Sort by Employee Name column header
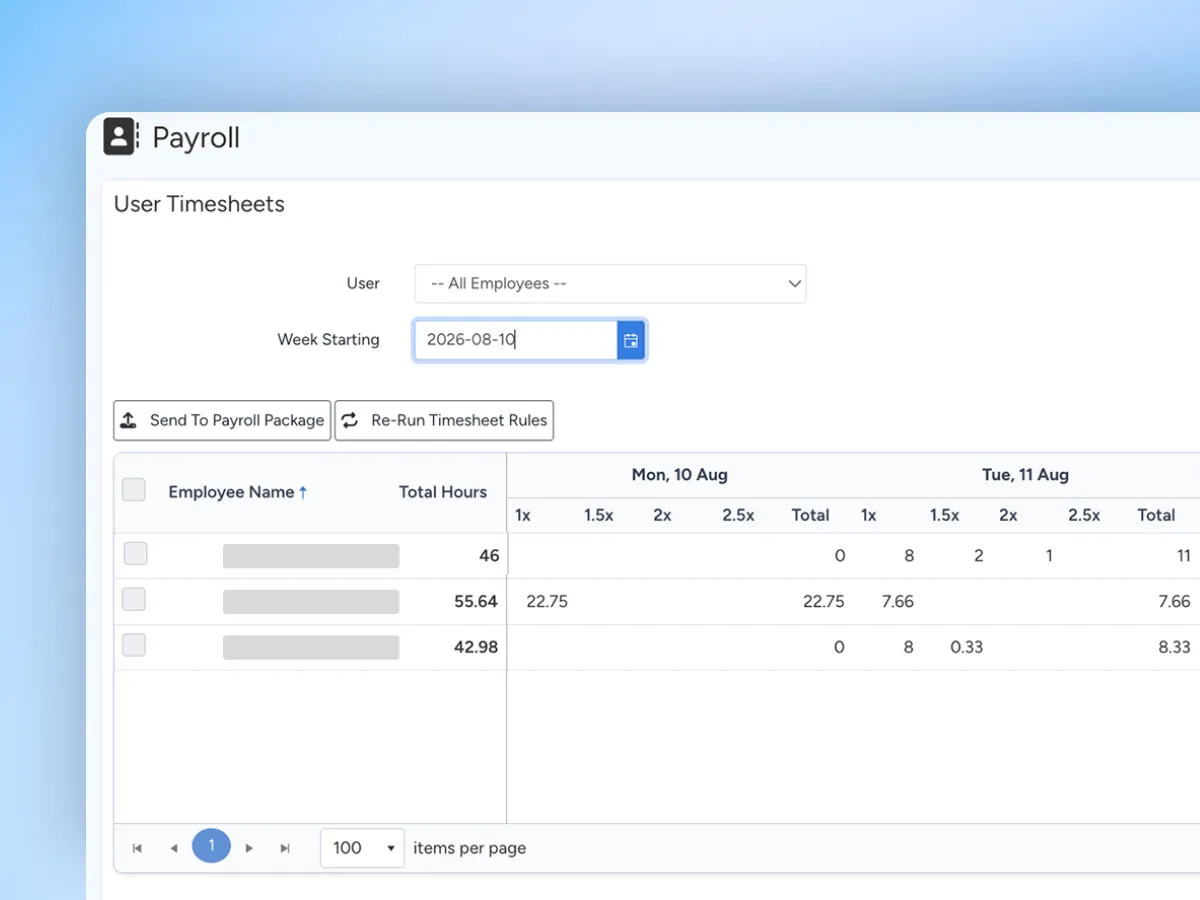The width and height of the screenshot is (1200, 900). [231, 492]
